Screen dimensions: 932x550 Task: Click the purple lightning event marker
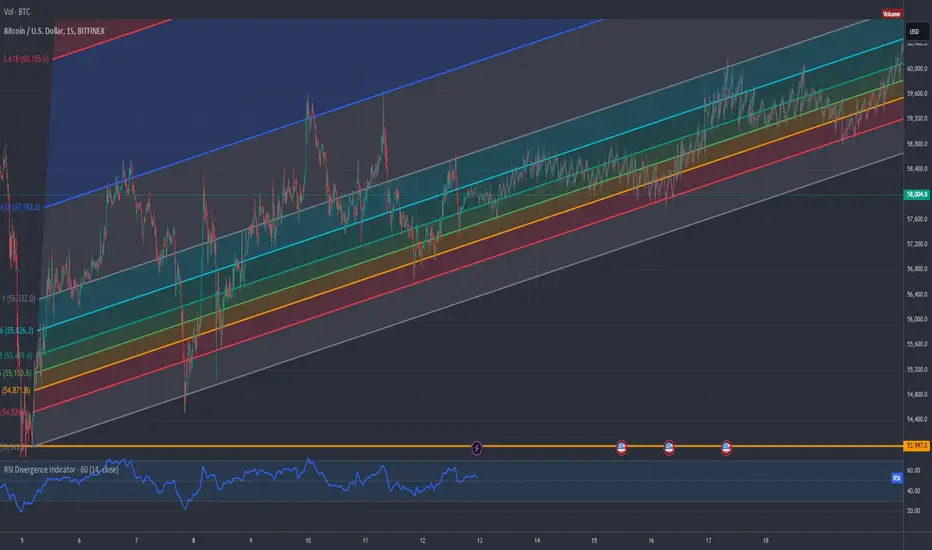point(477,448)
